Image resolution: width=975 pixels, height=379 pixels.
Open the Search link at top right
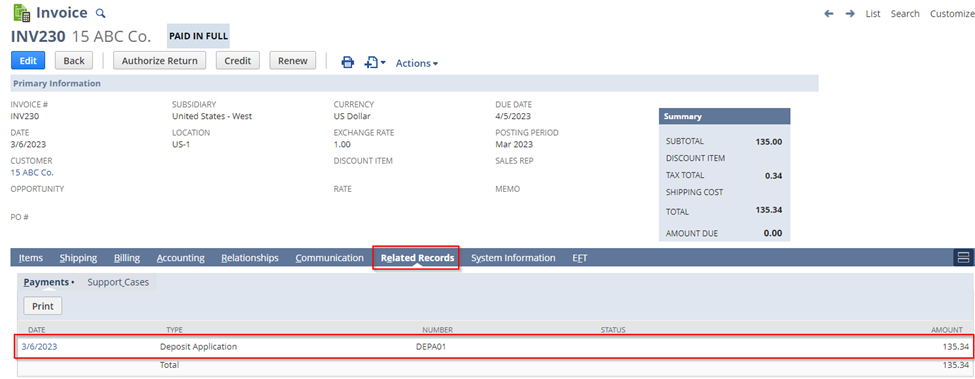[905, 14]
